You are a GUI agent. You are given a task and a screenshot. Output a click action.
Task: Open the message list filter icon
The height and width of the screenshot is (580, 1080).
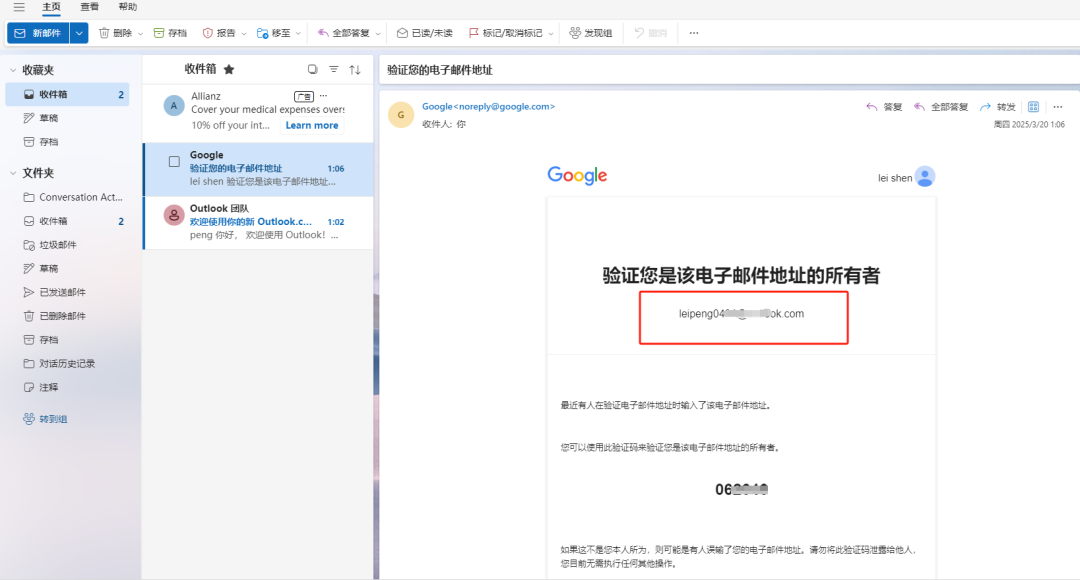[333, 69]
